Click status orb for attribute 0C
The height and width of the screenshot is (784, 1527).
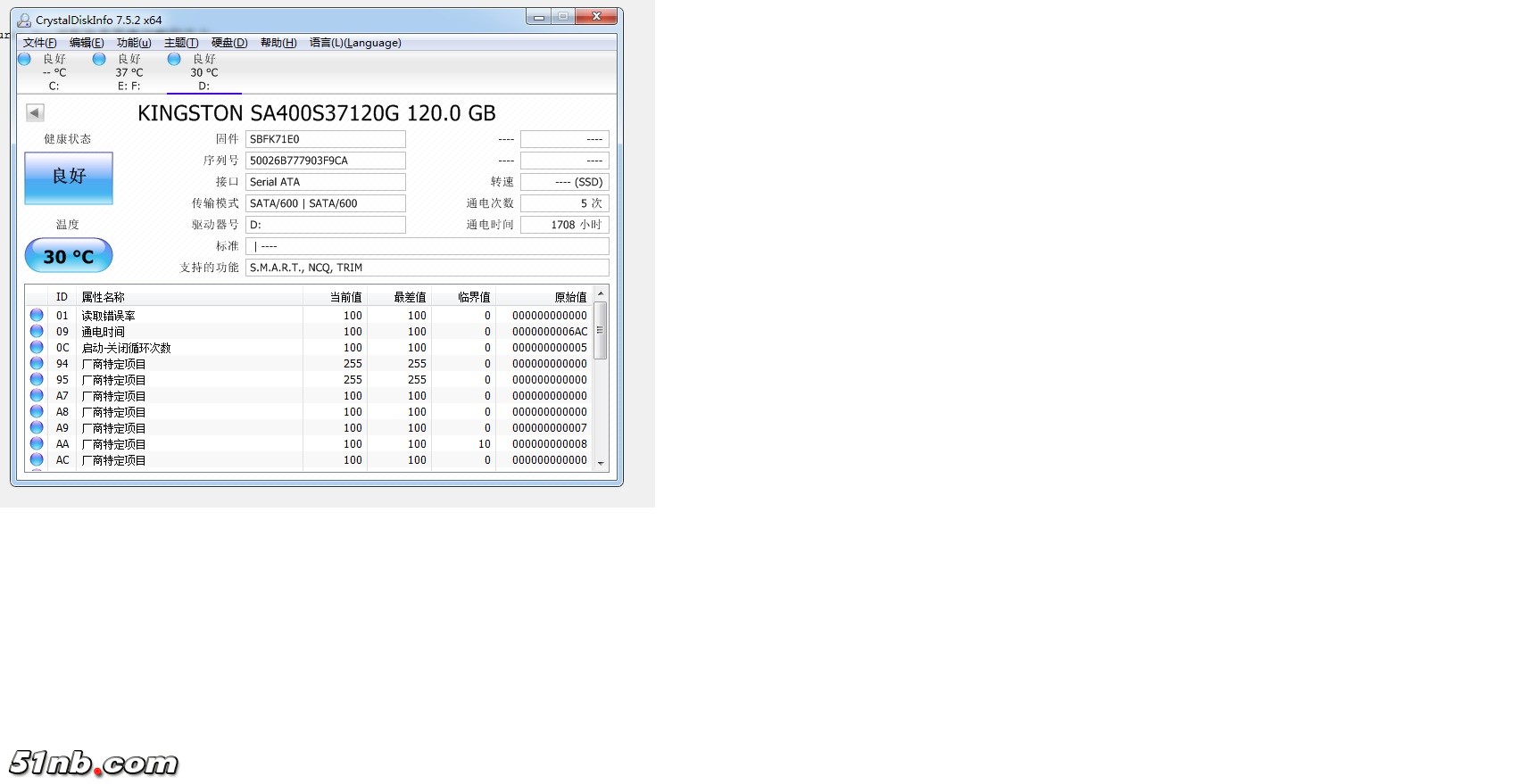pyautogui.click(x=37, y=347)
